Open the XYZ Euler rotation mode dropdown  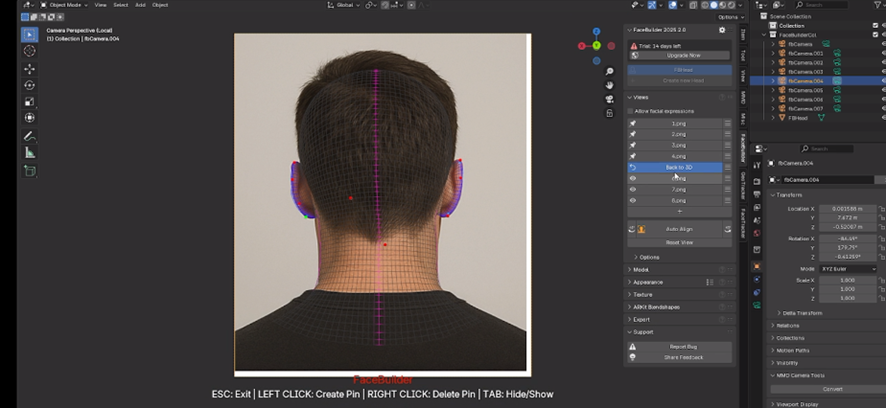[846, 269]
